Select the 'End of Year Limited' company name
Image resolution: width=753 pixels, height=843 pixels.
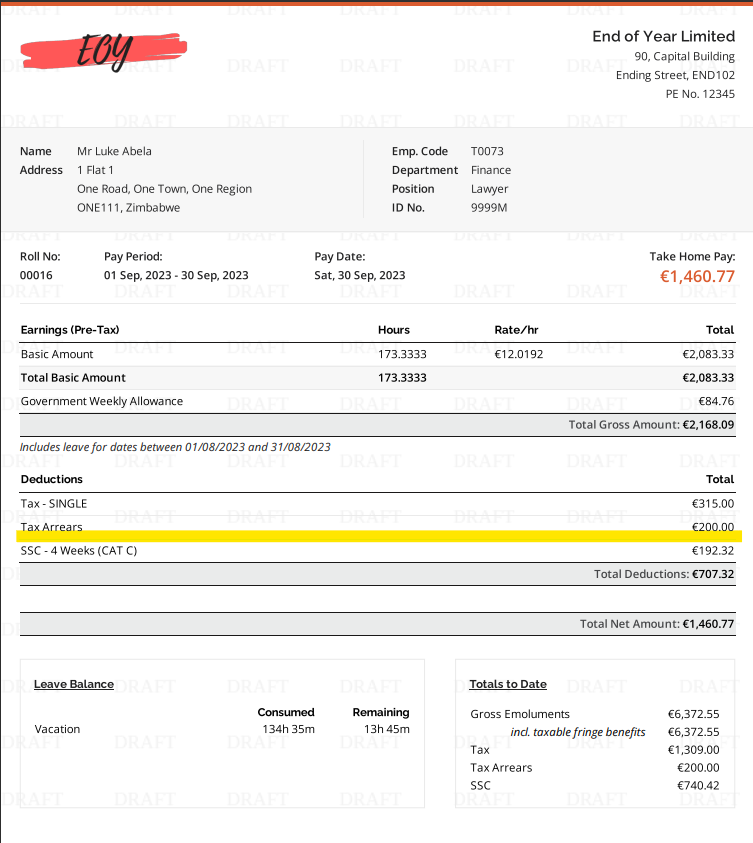[663, 36]
